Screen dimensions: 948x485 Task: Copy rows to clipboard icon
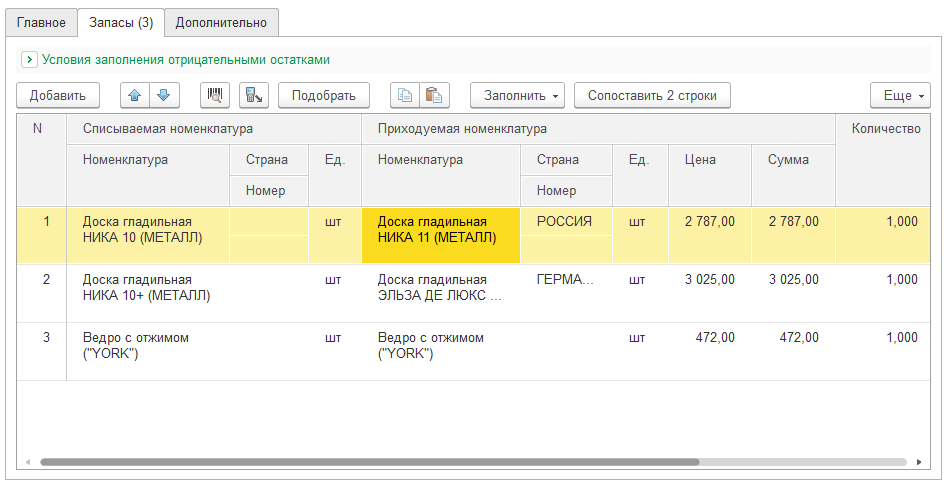pyautogui.click(x=405, y=96)
